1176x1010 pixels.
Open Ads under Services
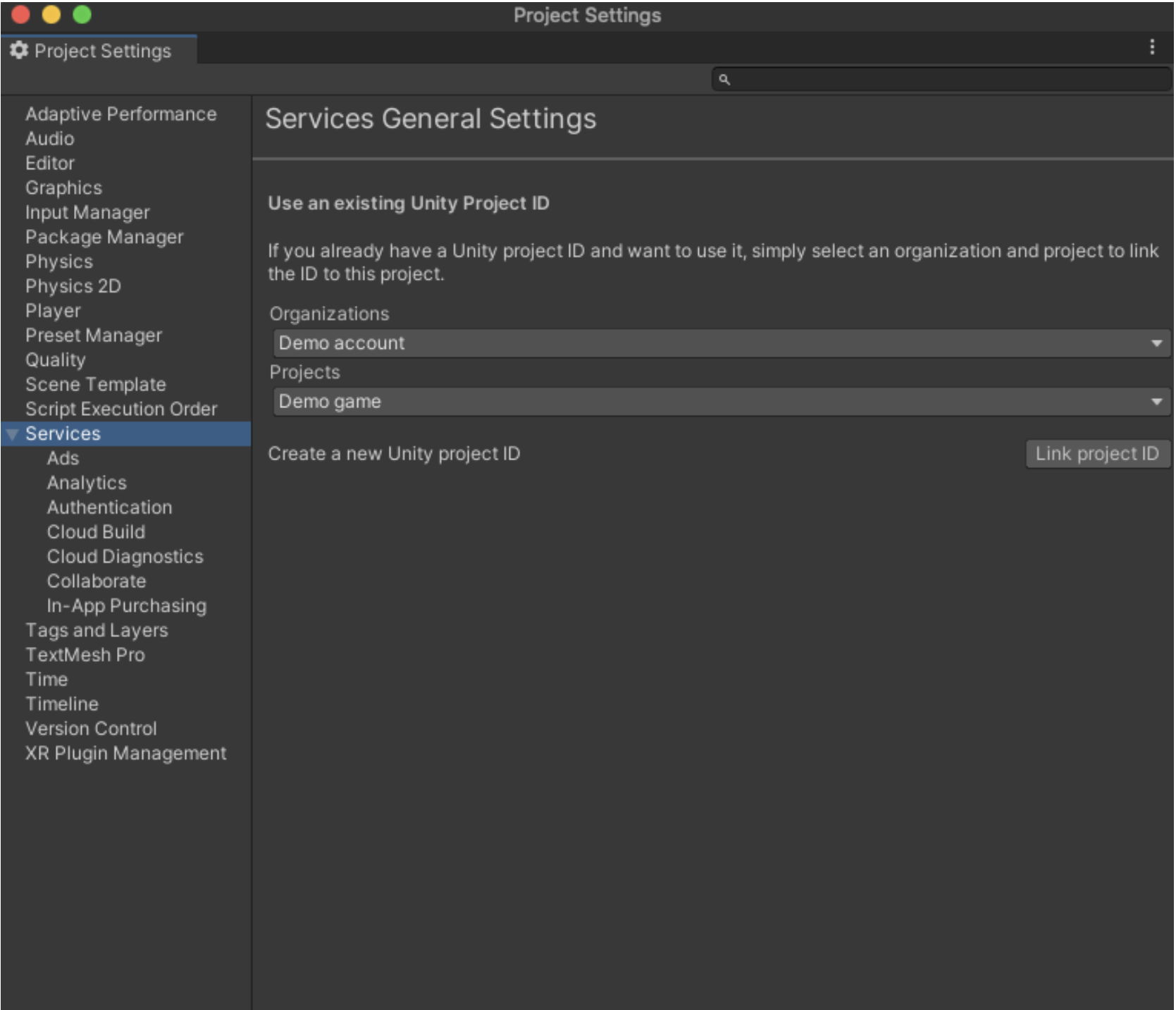(63, 459)
